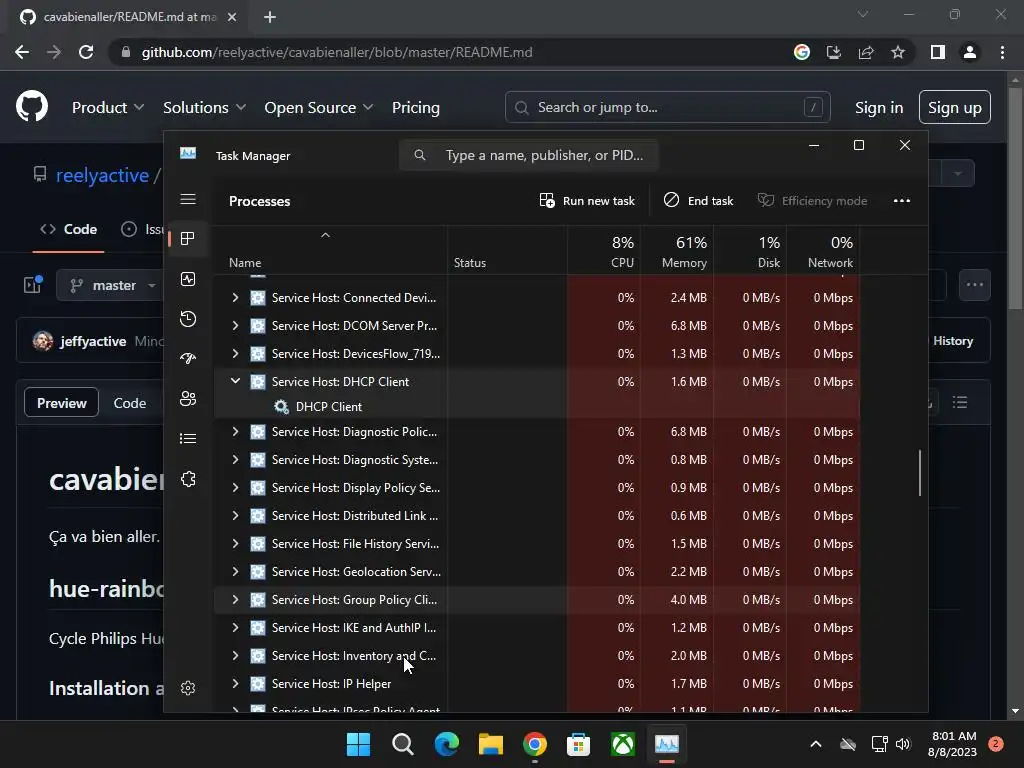Open the App history sidebar icon

pos(188,319)
